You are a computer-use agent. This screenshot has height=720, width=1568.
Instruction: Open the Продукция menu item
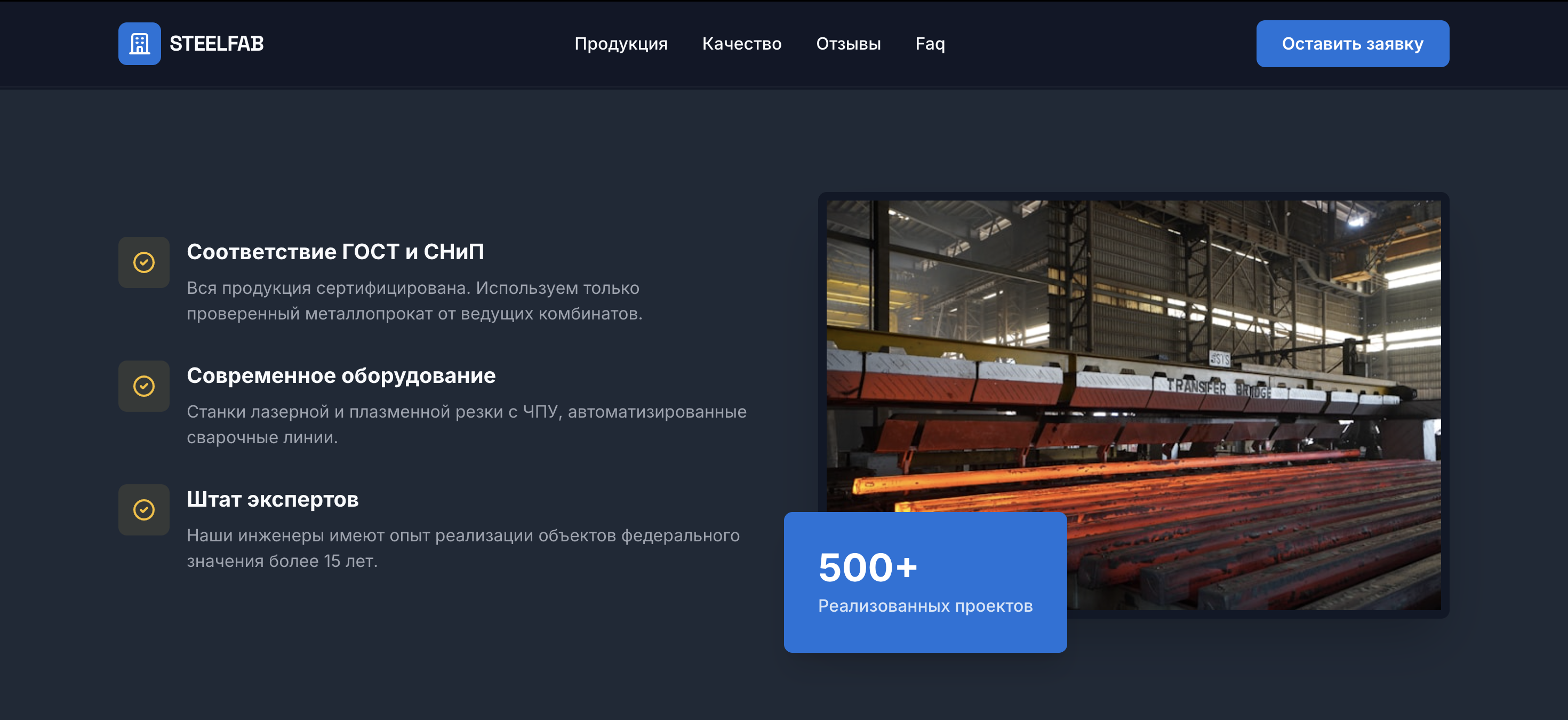click(621, 44)
